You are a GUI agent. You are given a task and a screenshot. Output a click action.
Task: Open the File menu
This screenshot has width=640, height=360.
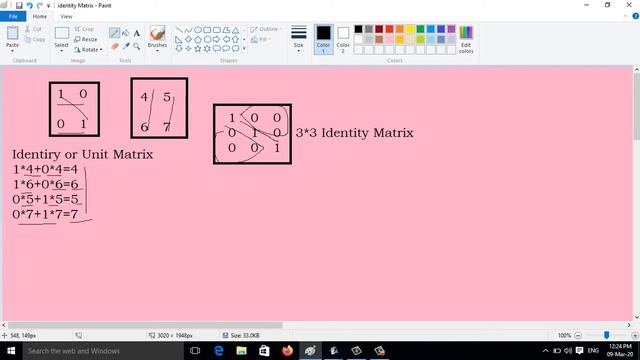[x=13, y=16]
